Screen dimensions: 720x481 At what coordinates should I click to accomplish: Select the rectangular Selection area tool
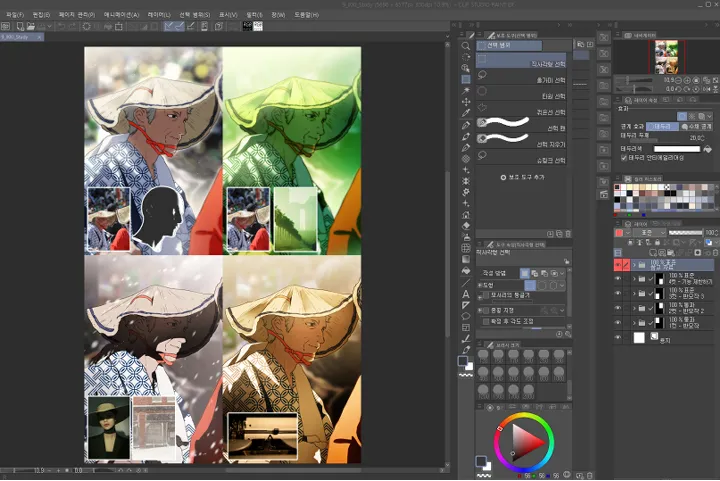[466, 79]
